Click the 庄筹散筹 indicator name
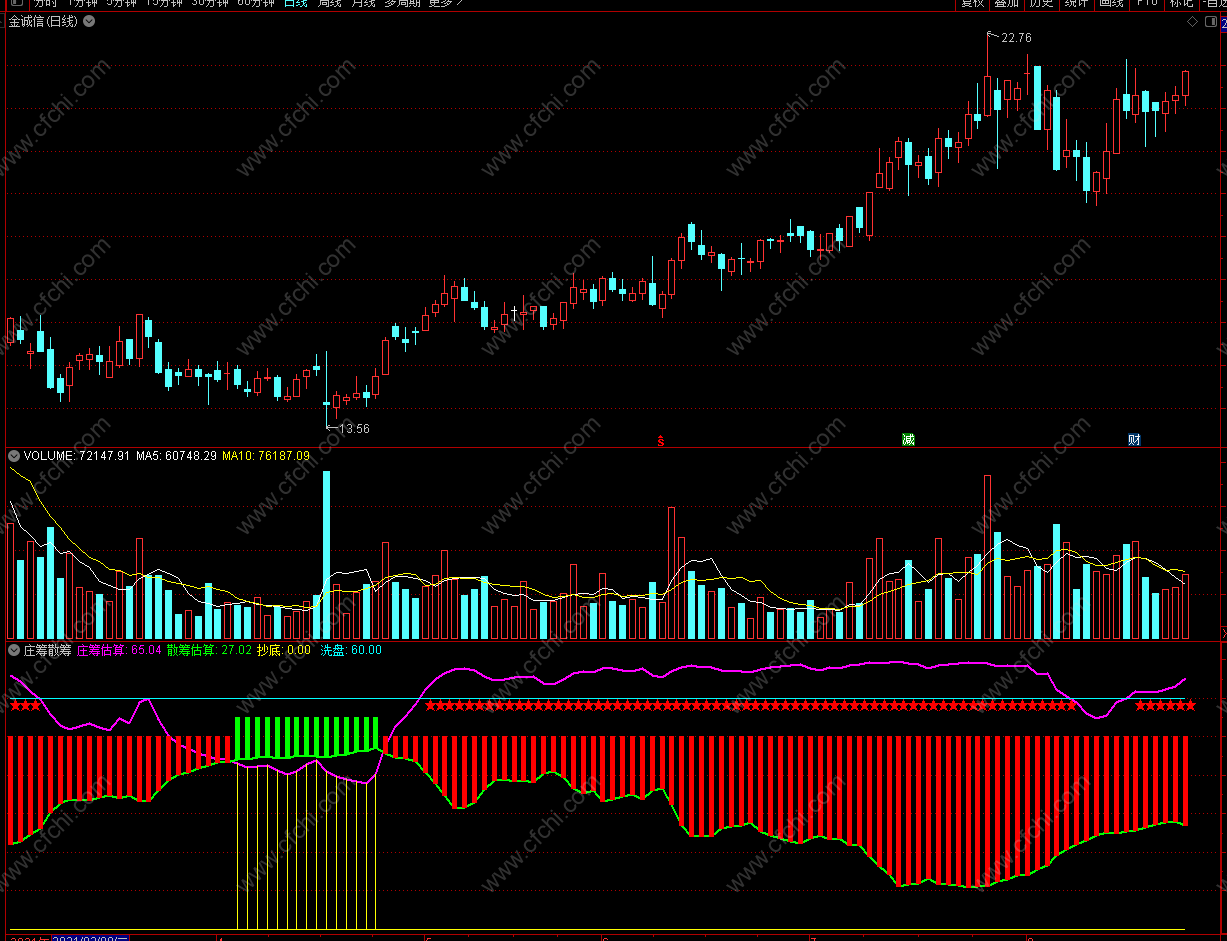This screenshot has height=941, width=1227. coord(48,650)
